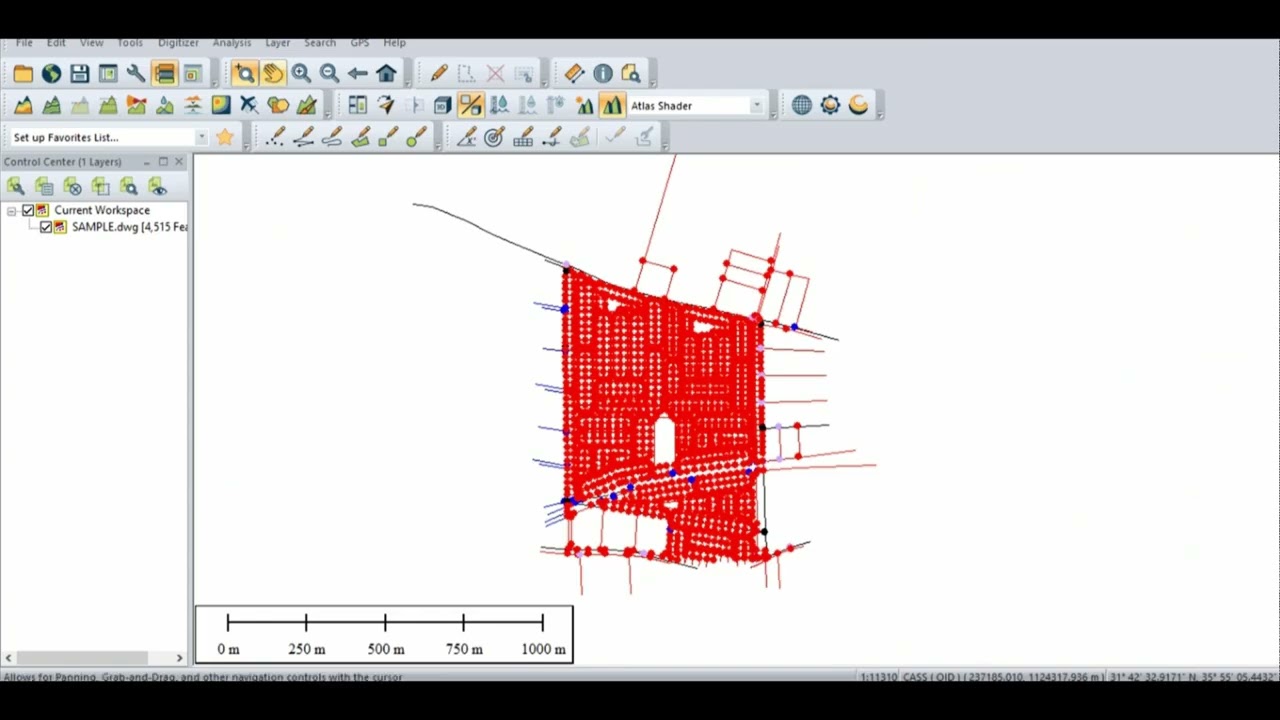The height and width of the screenshot is (720, 1280).
Task: Close the Control Center panel
Action: click(179, 161)
